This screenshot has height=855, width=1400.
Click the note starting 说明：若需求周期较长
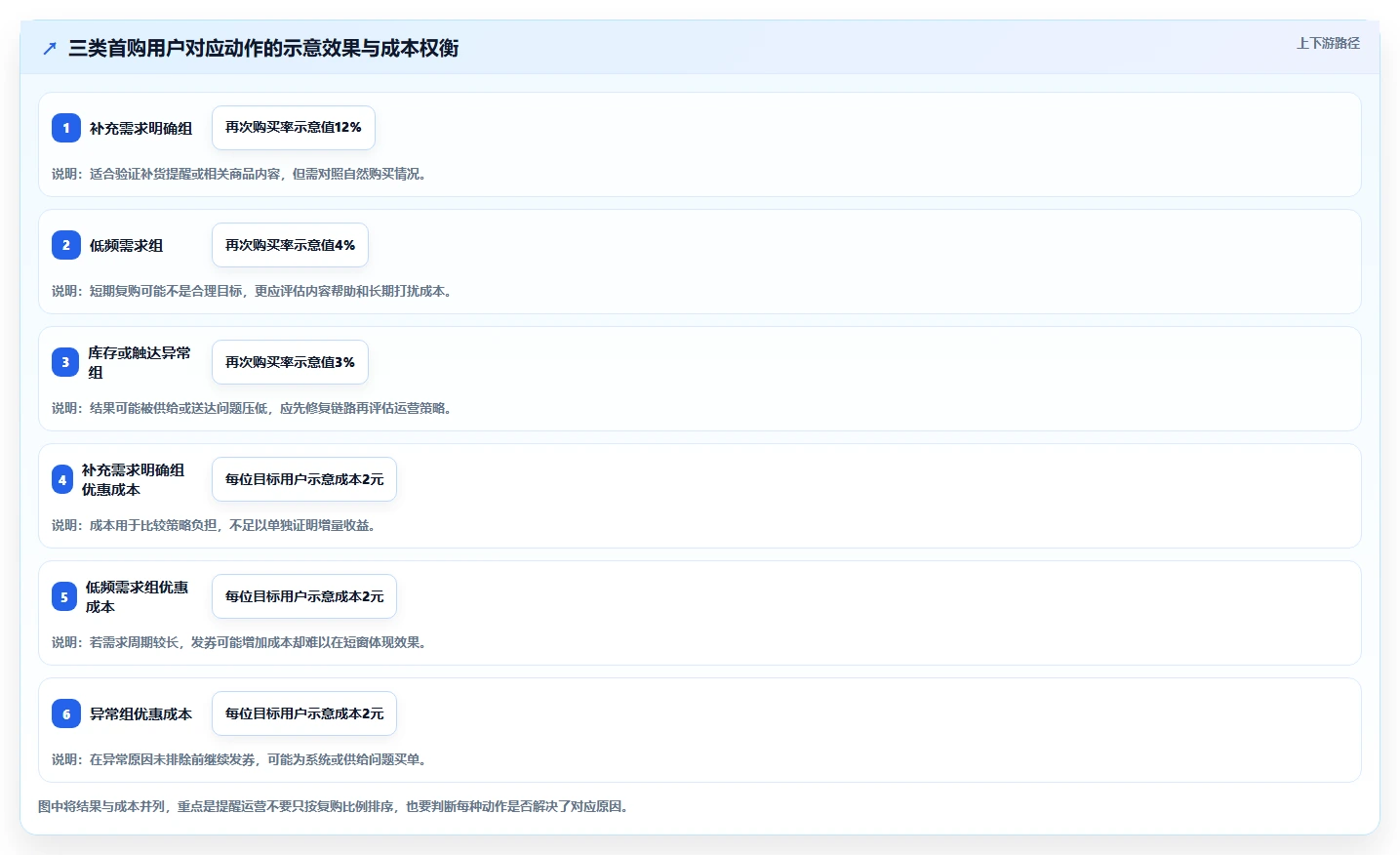tap(239, 642)
